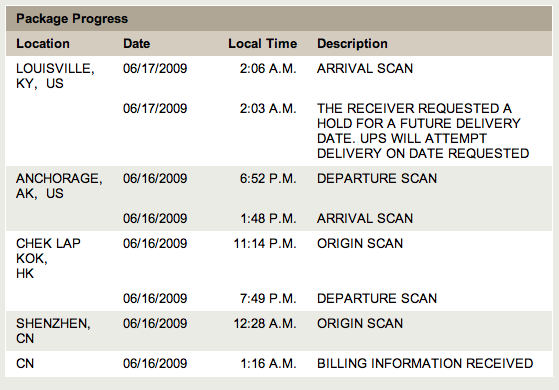Click the 2:06 A.M. arrival scan time
The height and width of the screenshot is (390, 559).
point(268,68)
